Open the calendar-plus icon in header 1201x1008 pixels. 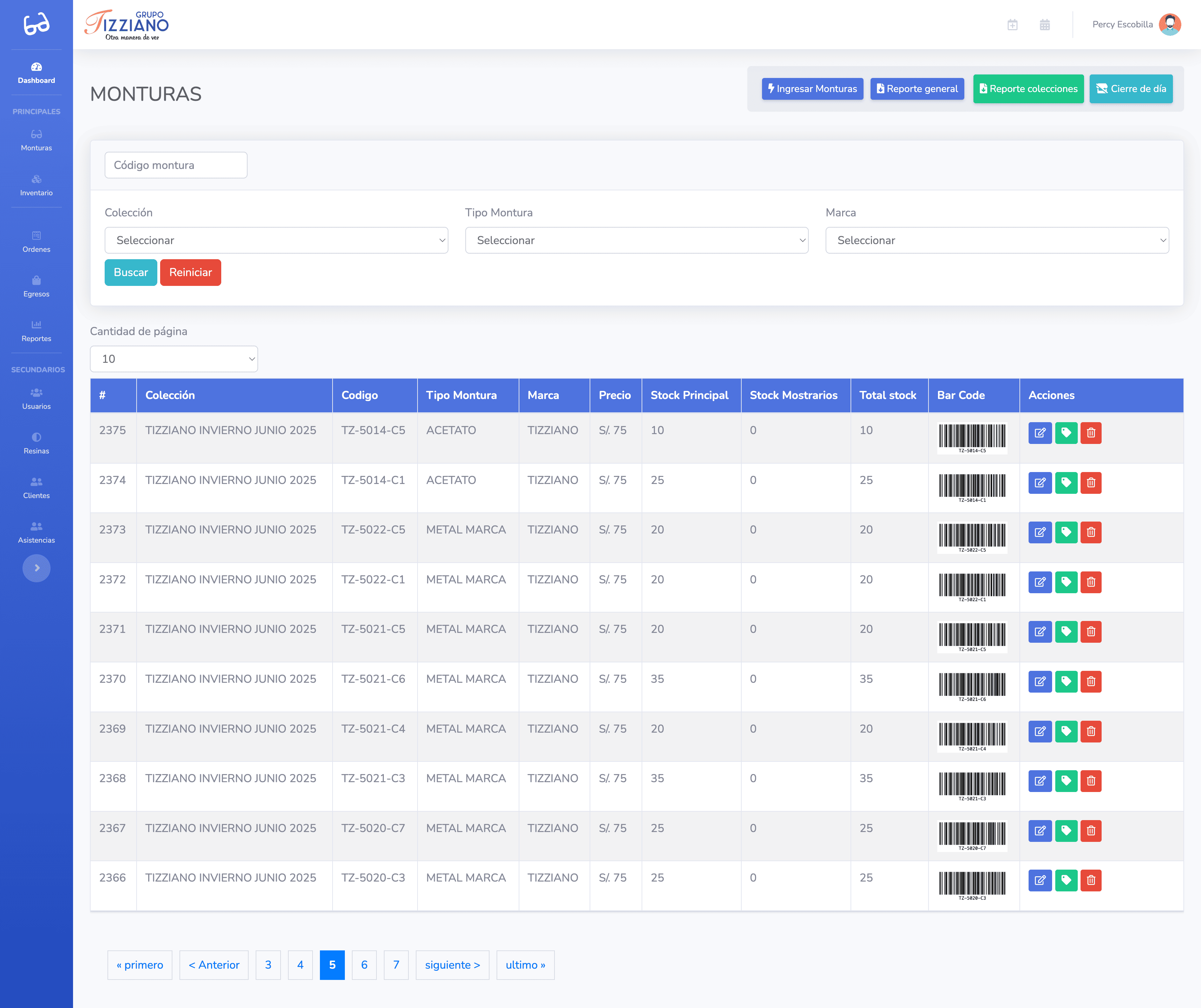tap(1012, 25)
